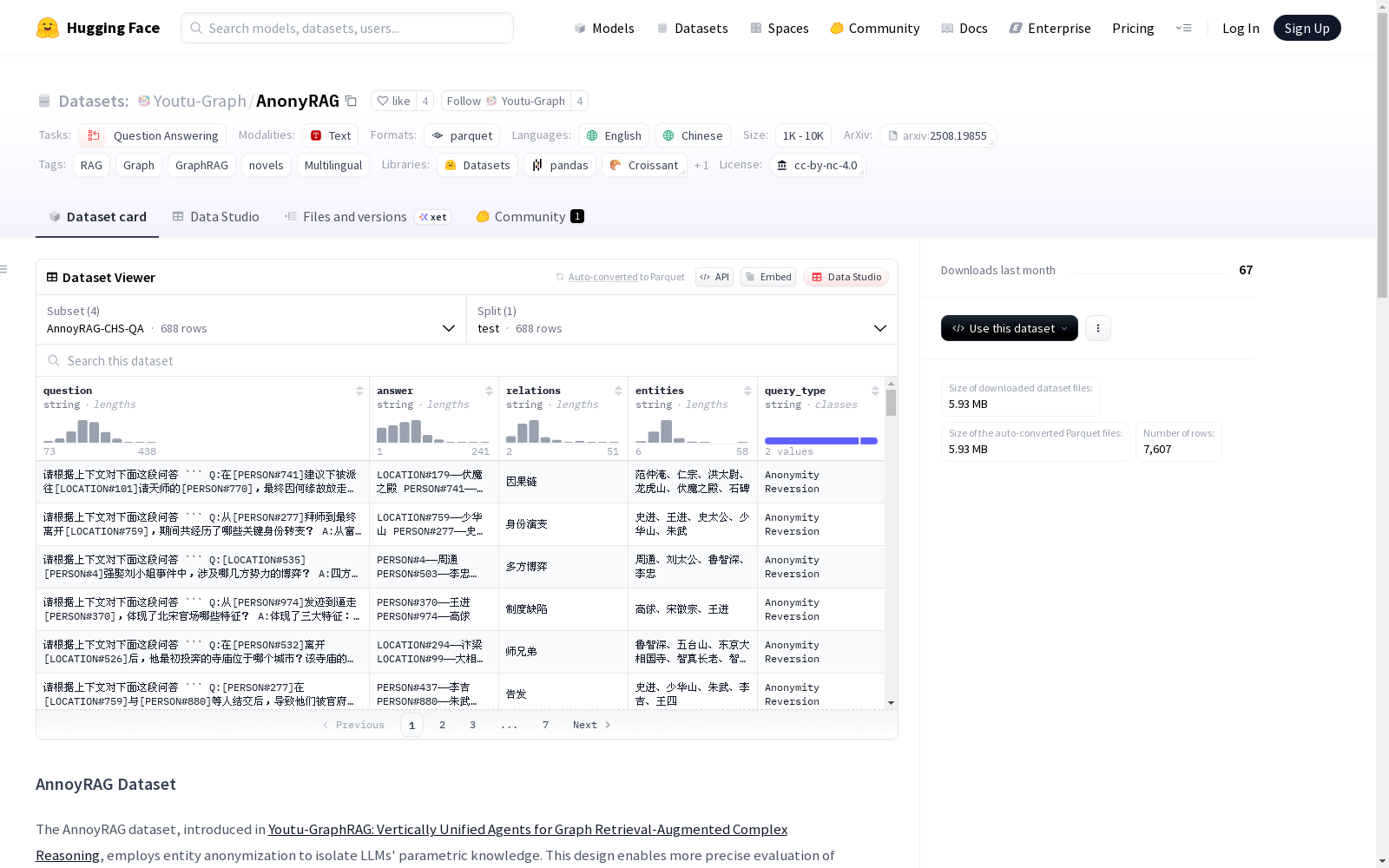This screenshot has width=1389, height=868.
Task: Click the novels tag
Action: 267,165
